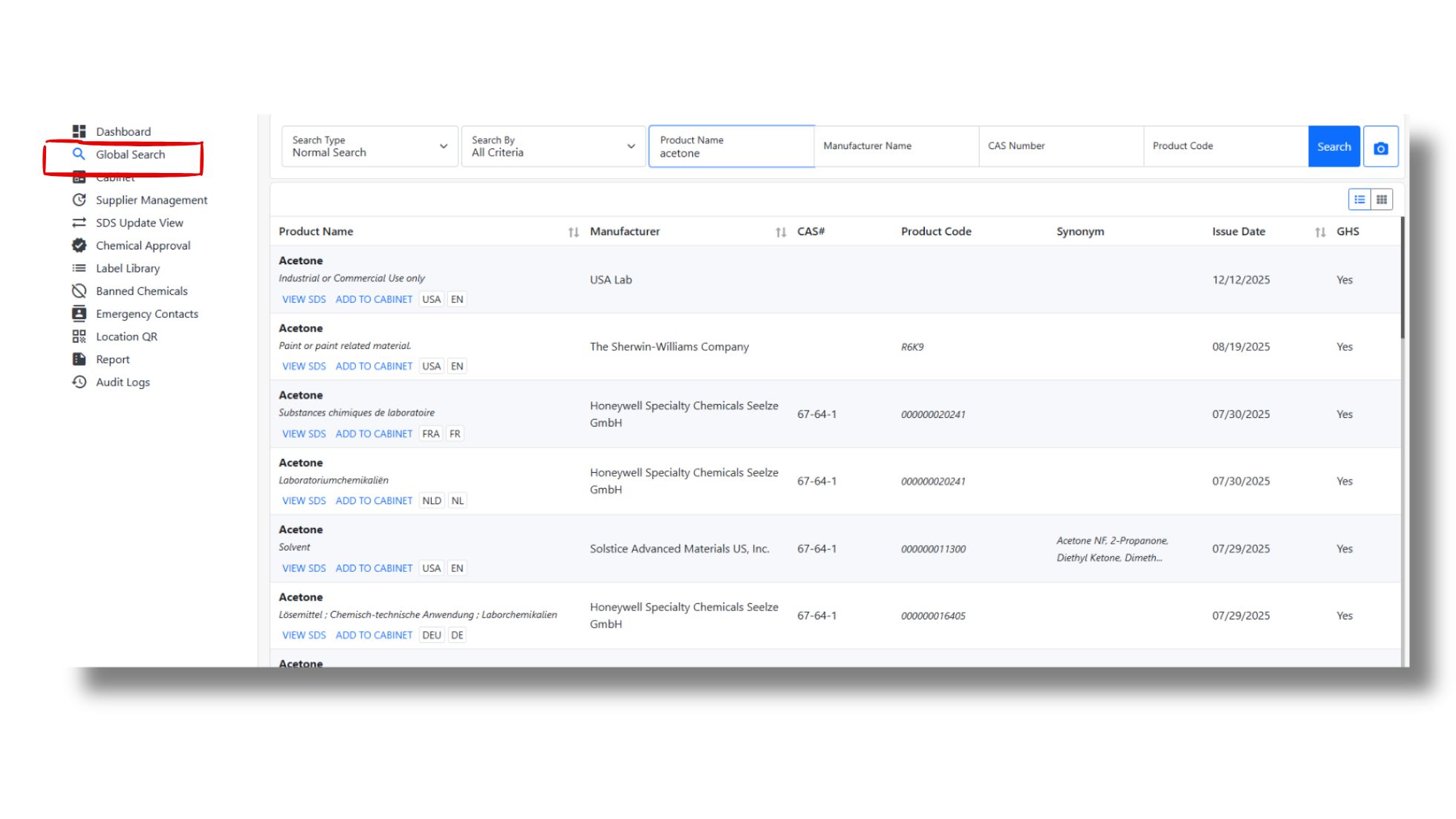Add USA Lab Acetone to cabinet
The image size is (1456, 819).
[374, 299]
